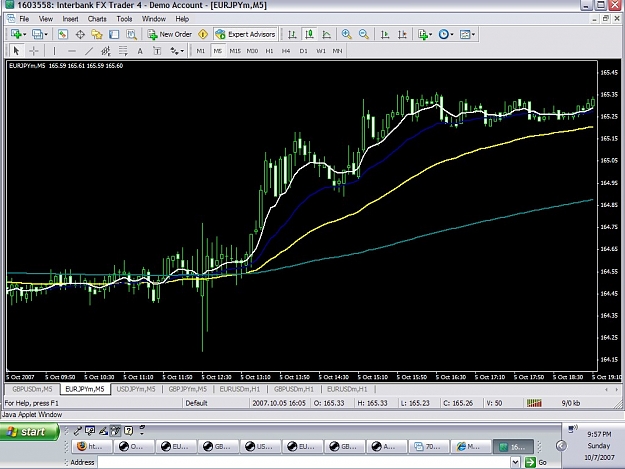Toggle chart shift icon
Screen dimensions: 625x469
pyautogui.click(x=402, y=34)
